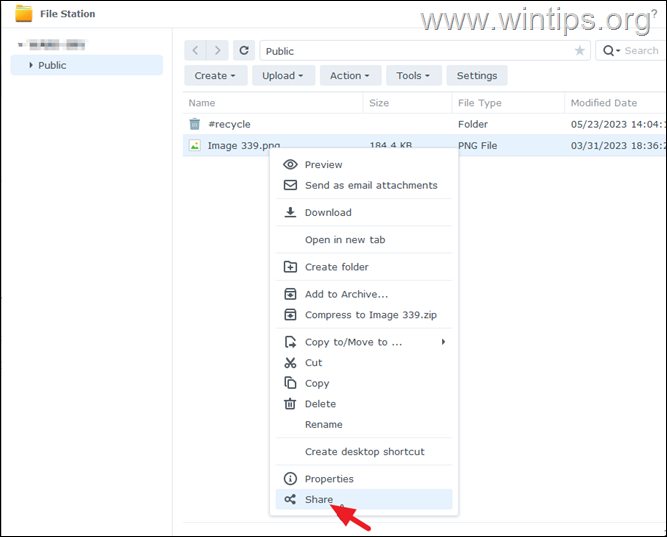The image size is (667, 537).
Task: Click the Add to Archive icon
Action: click(x=290, y=294)
